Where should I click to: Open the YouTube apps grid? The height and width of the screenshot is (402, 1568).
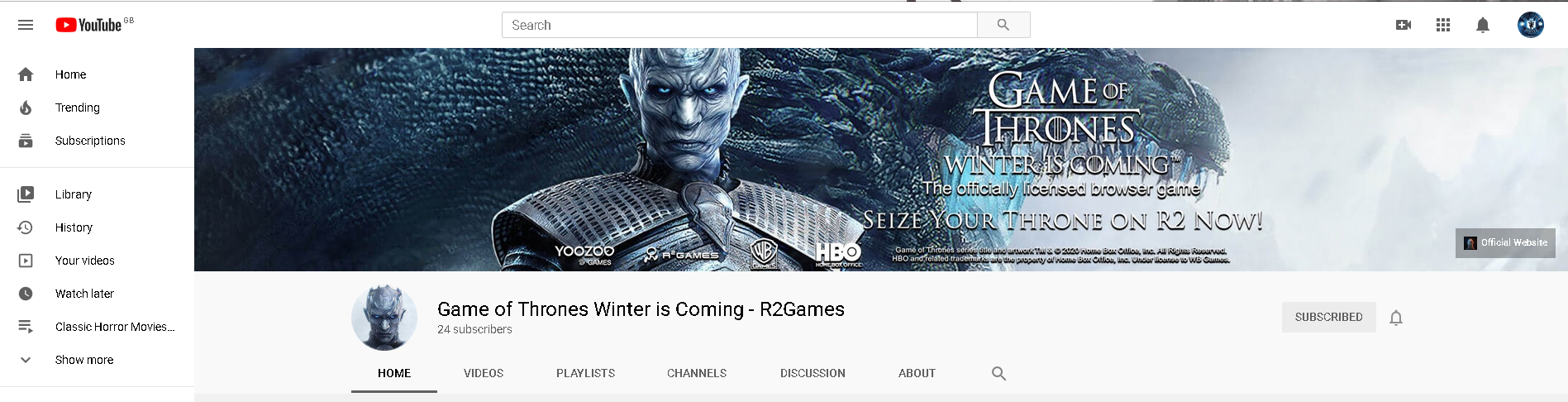pyautogui.click(x=1443, y=25)
